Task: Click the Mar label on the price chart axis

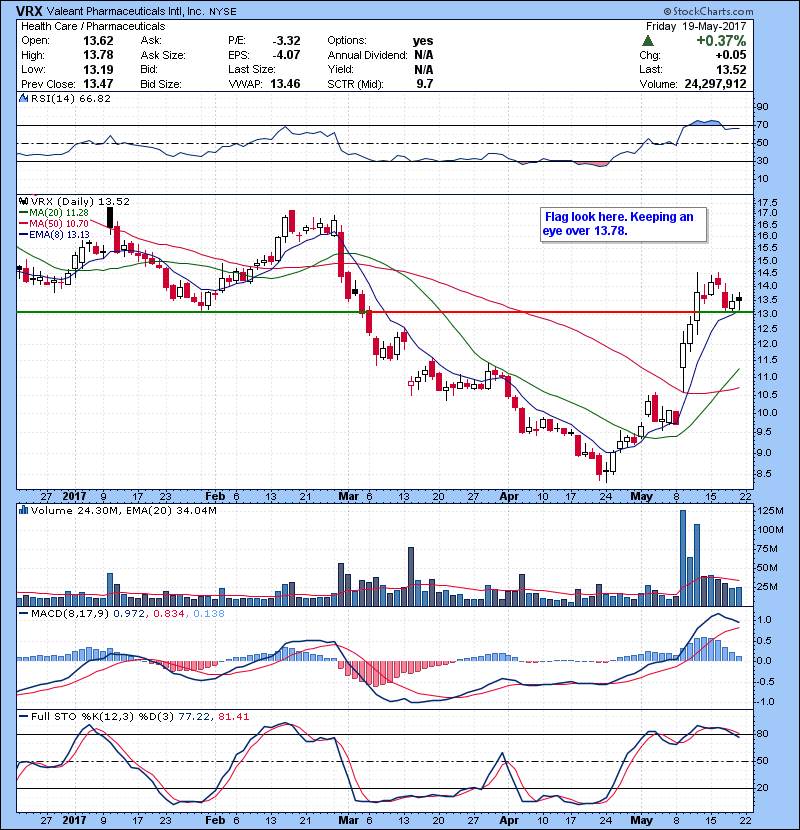Action: point(348,496)
